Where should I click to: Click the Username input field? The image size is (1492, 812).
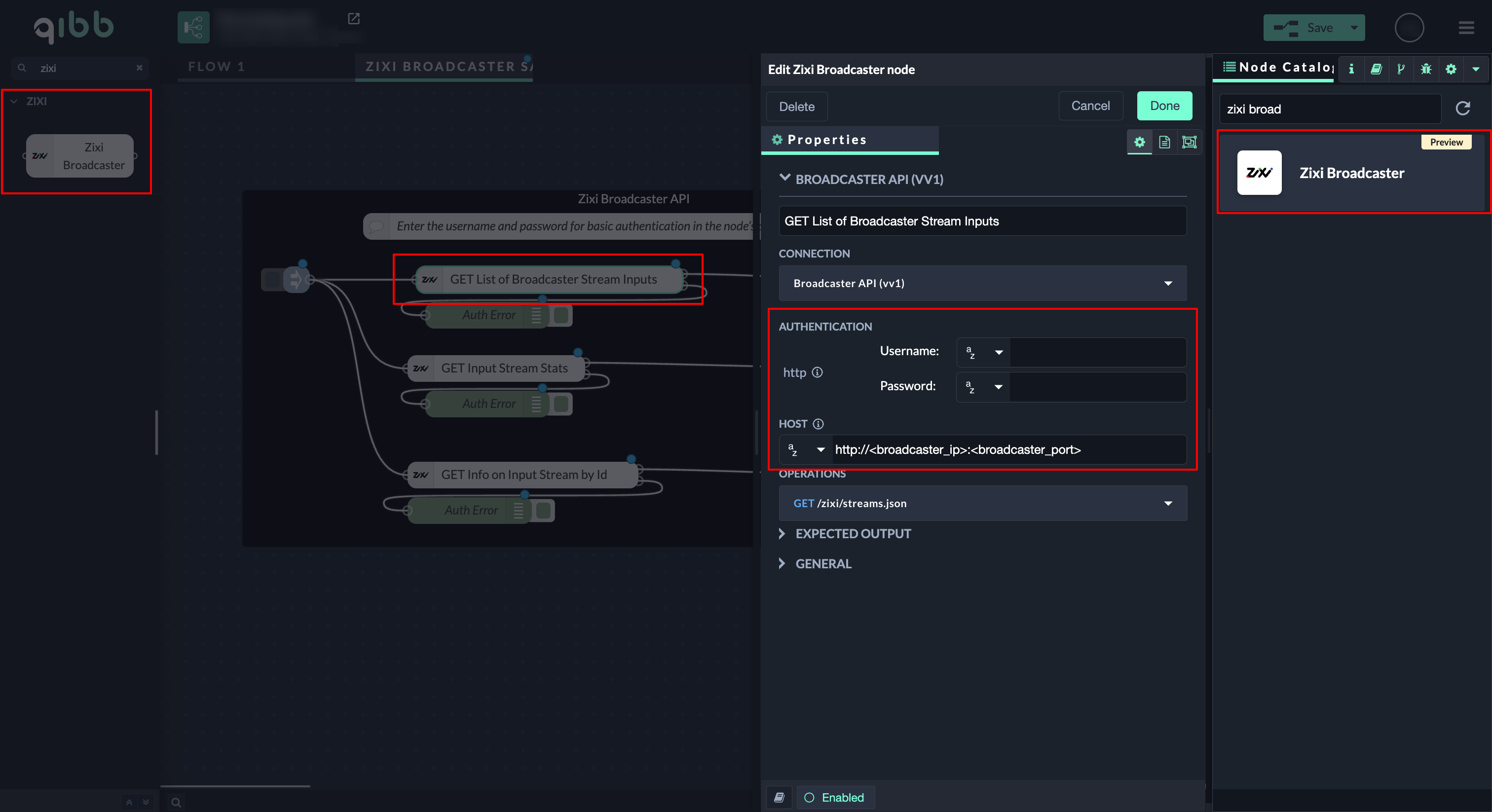(x=1098, y=352)
